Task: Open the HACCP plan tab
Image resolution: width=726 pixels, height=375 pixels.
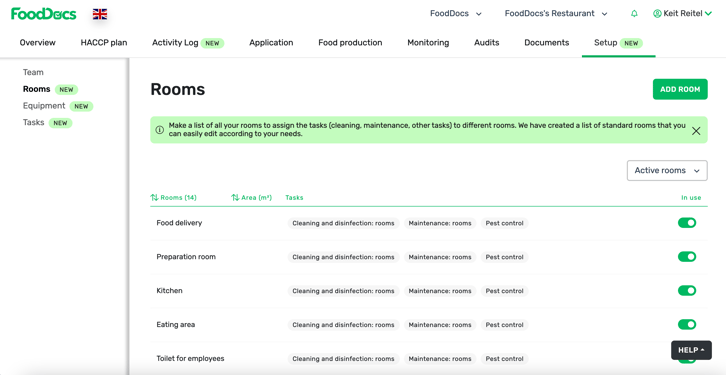Action: (104, 43)
